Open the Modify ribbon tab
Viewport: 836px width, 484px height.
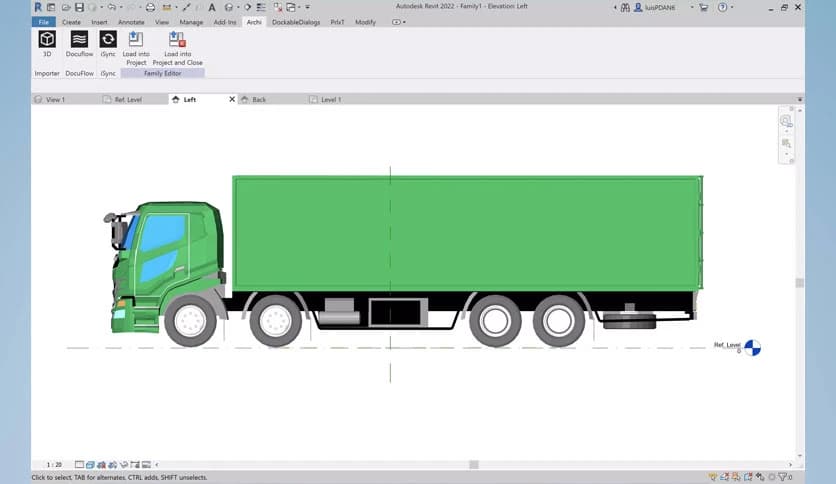(x=365, y=22)
